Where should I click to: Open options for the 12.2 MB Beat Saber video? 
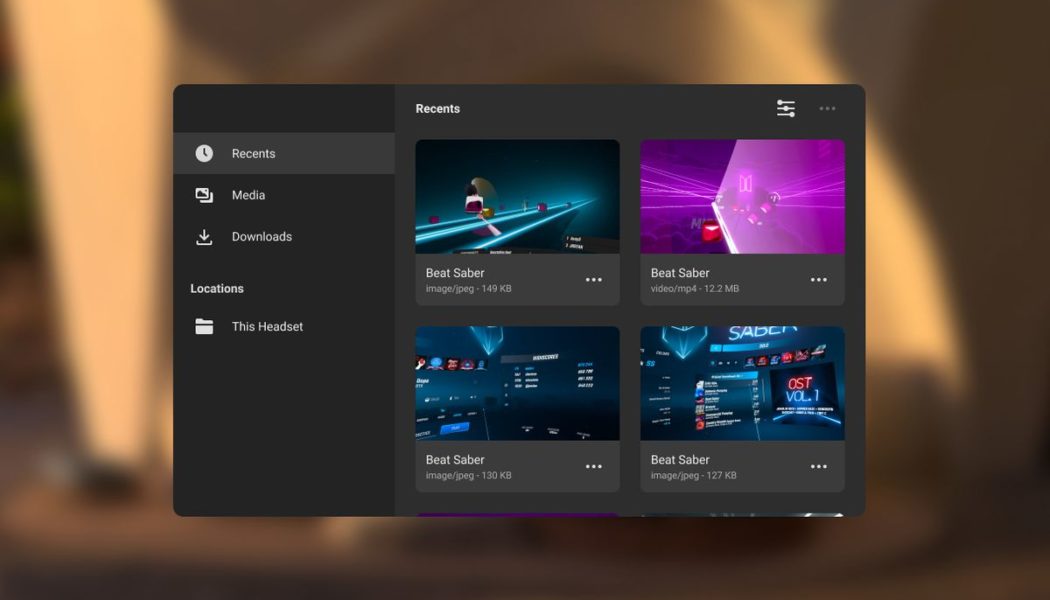[819, 280]
